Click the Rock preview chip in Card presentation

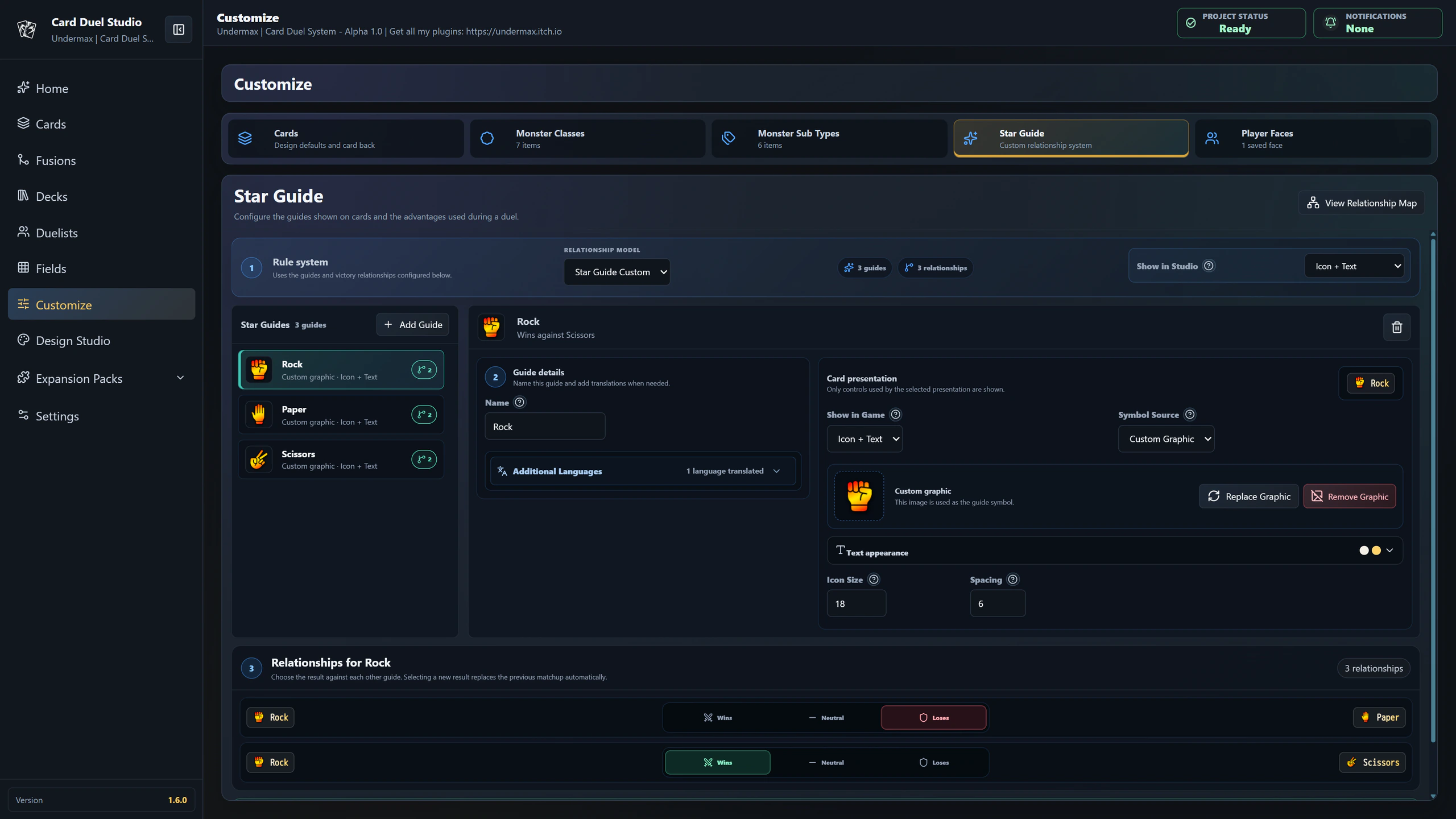click(x=1371, y=383)
